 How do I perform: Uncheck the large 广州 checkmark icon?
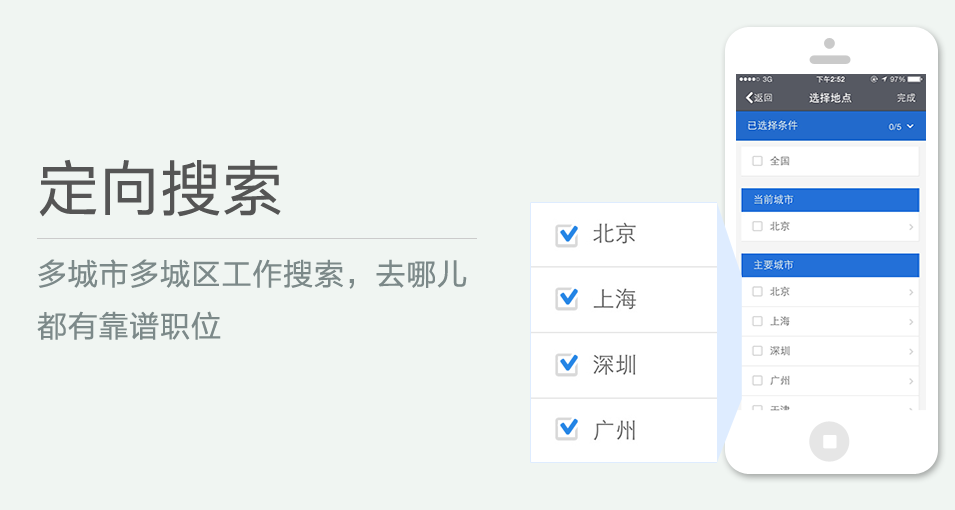coord(567,430)
